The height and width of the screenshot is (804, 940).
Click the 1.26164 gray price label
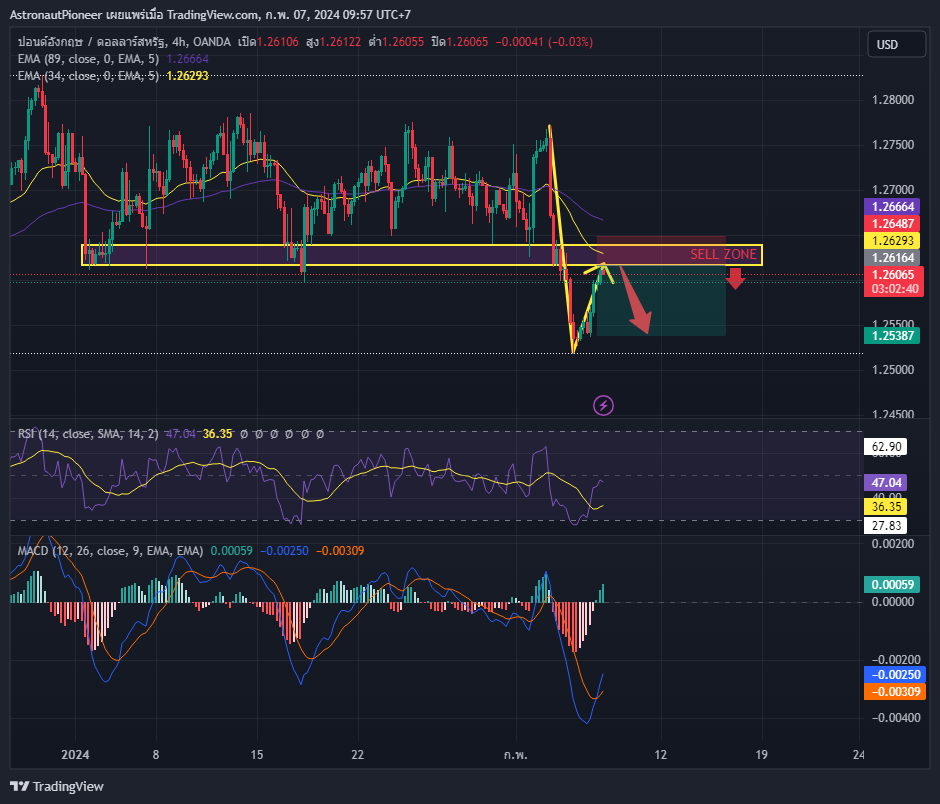(892, 258)
